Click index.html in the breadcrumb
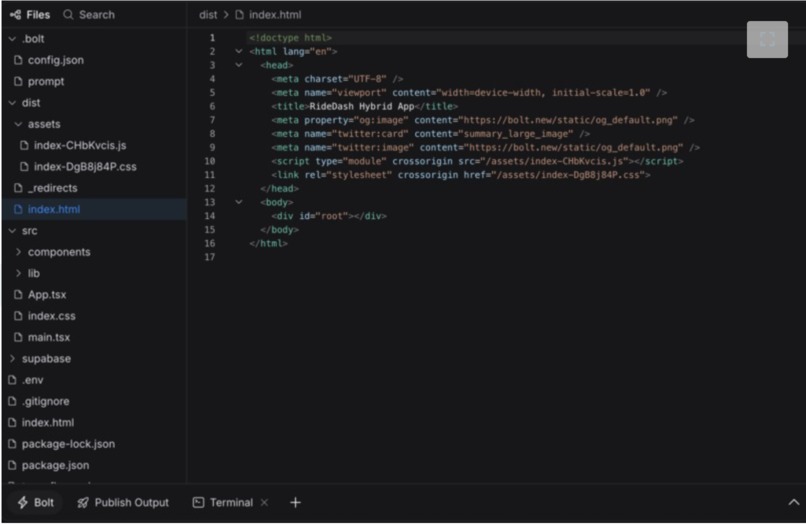The image size is (806, 524). pyautogui.click(x=275, y=15)
